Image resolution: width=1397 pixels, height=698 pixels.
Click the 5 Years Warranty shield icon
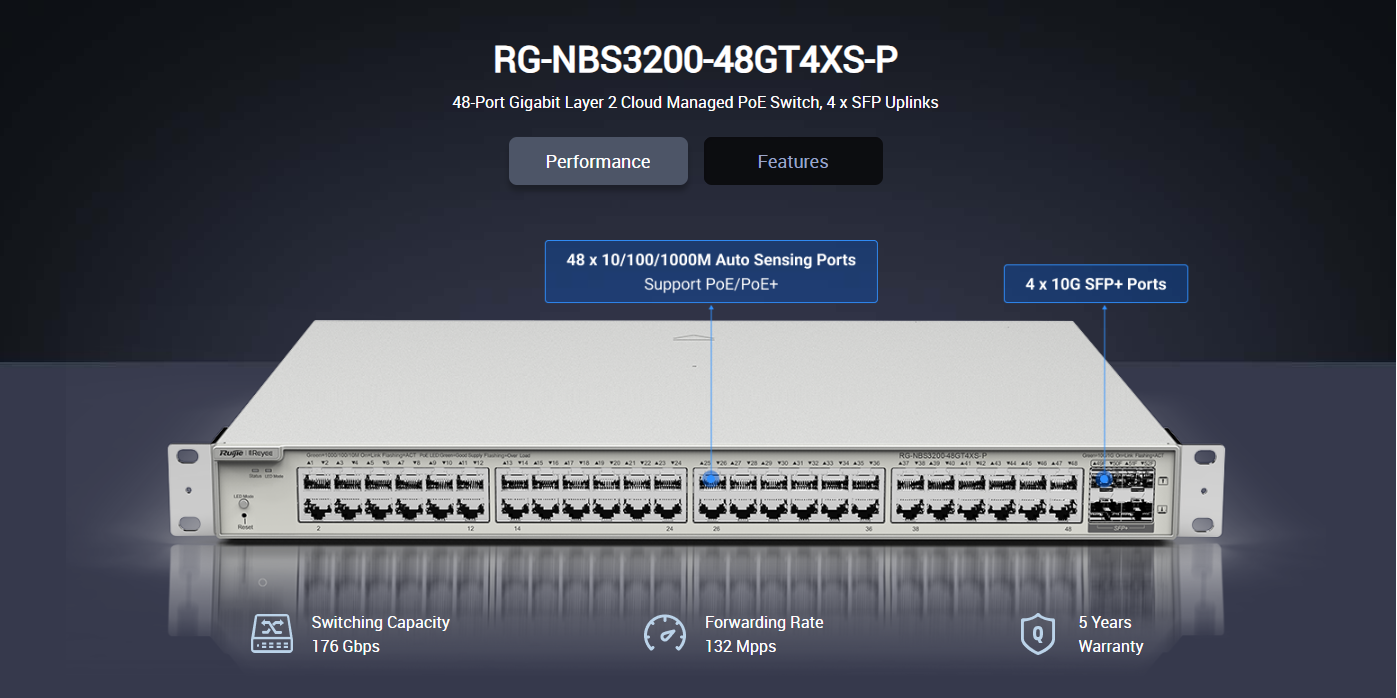pos(1038,634)
